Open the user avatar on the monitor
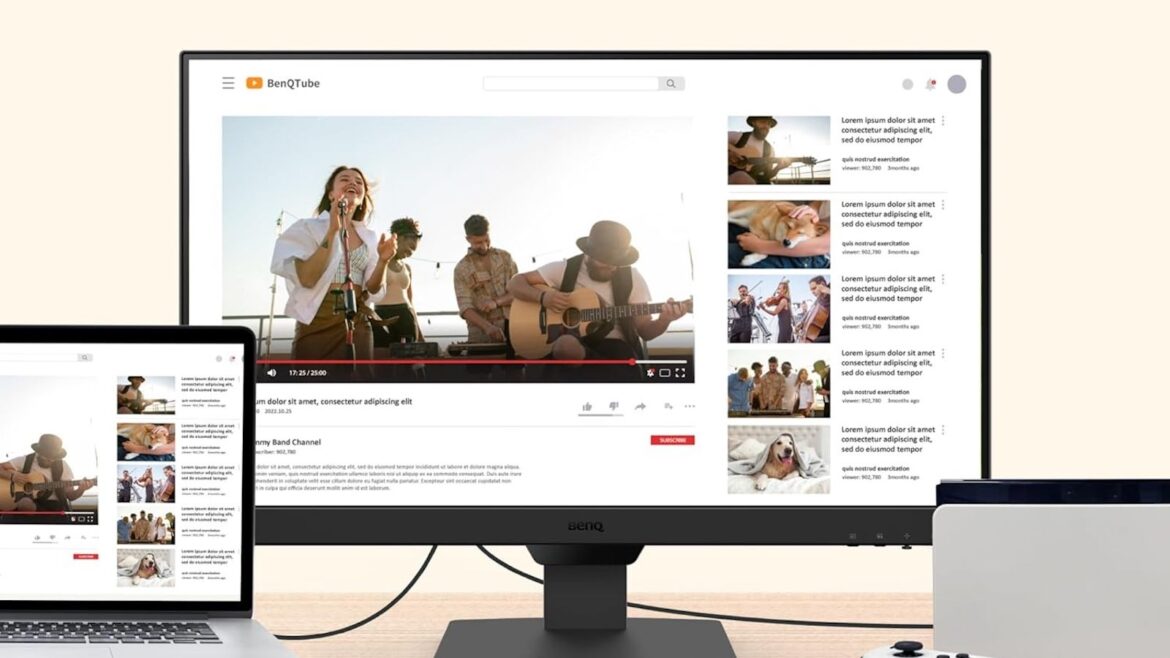 [x=957, y=84]
